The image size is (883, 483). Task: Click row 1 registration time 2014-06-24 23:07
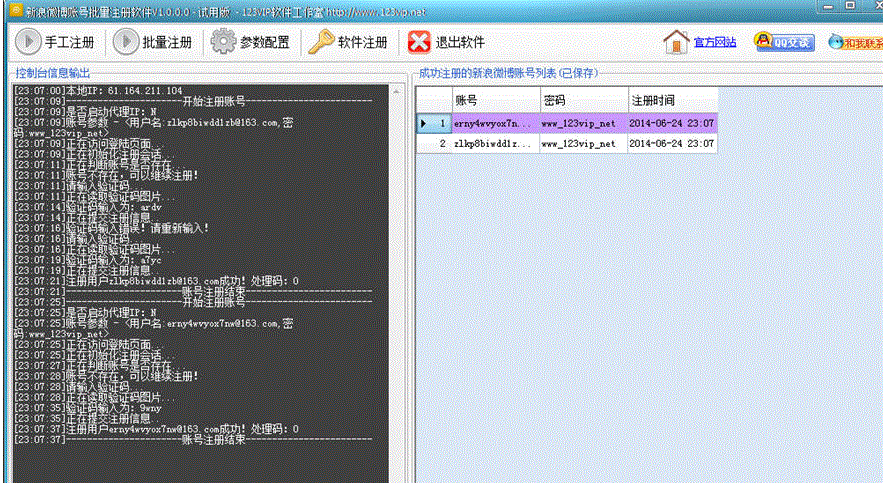673,123
